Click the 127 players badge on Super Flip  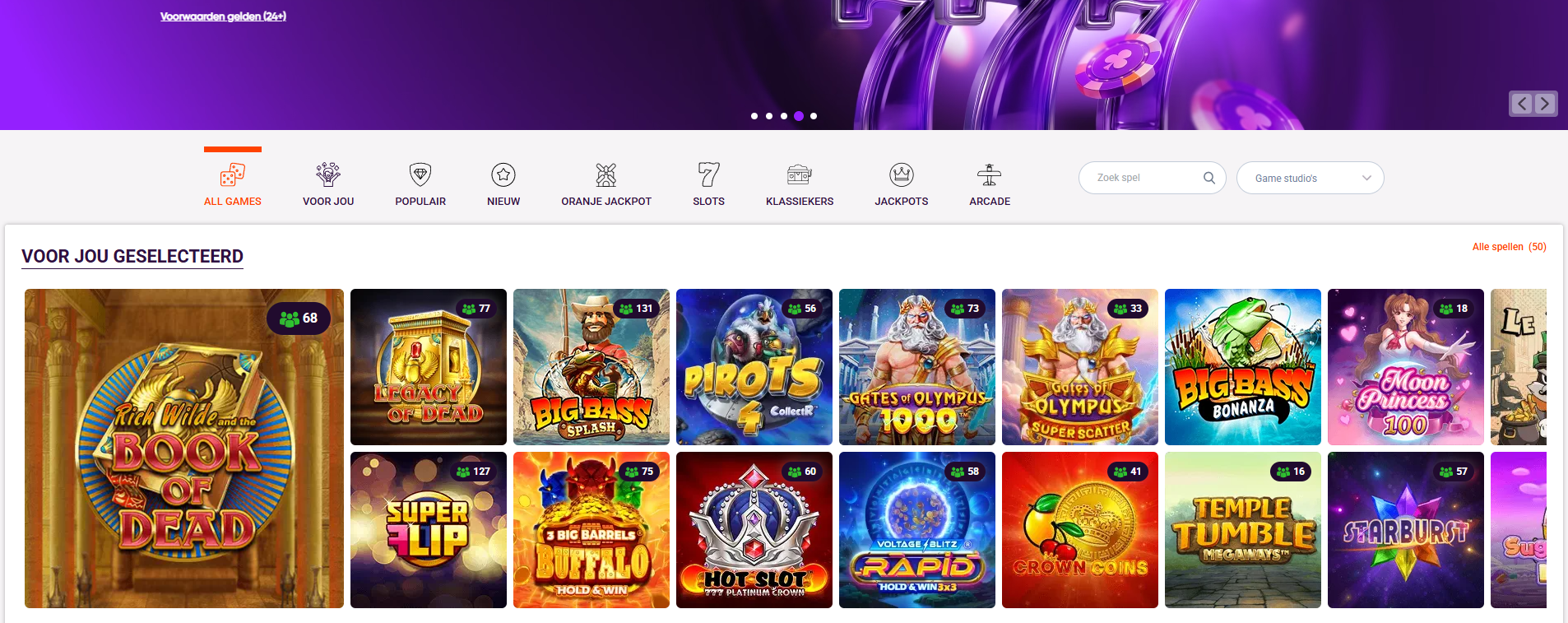[x=473, y=472]
